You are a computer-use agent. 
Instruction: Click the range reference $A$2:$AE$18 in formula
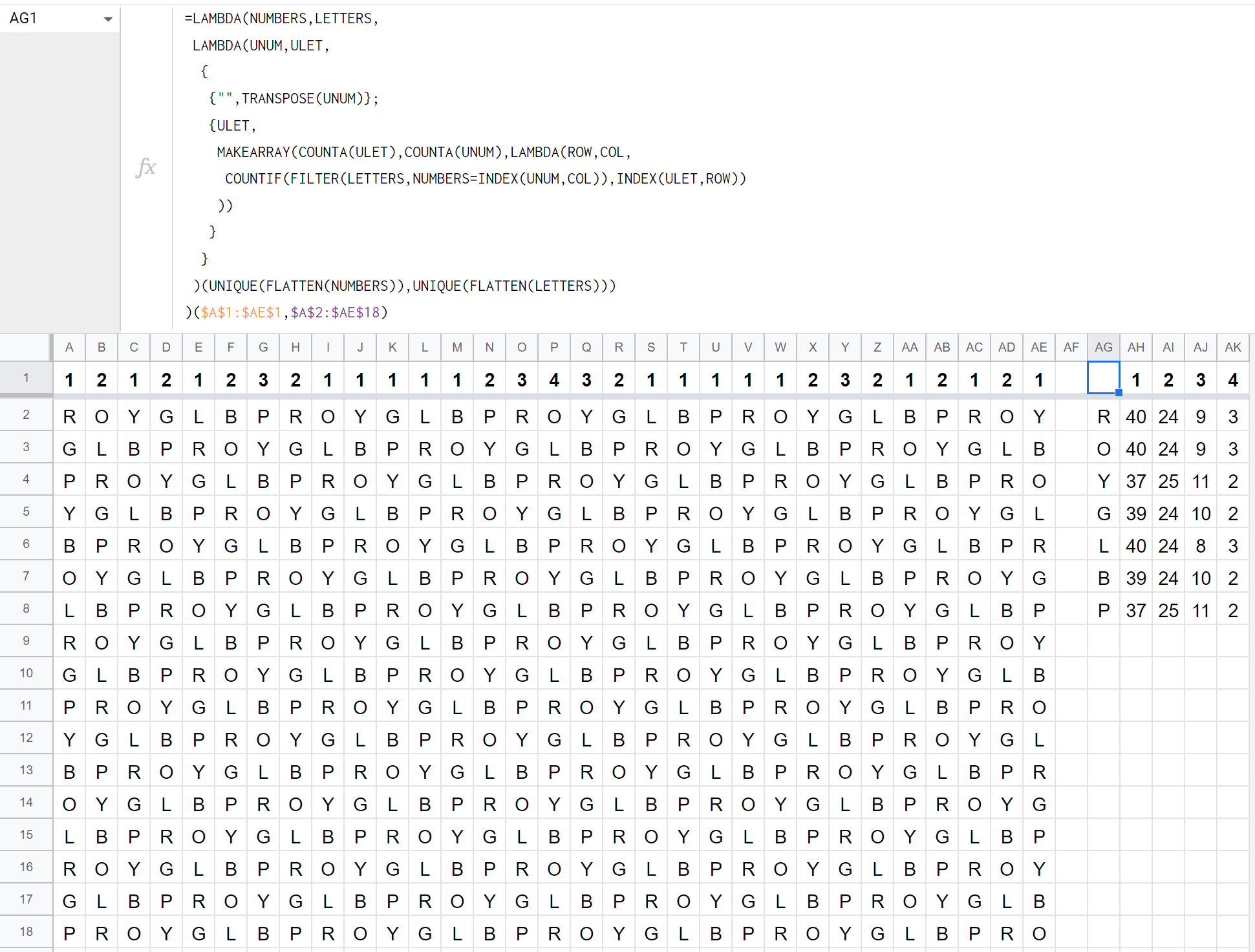pos(336,313)
